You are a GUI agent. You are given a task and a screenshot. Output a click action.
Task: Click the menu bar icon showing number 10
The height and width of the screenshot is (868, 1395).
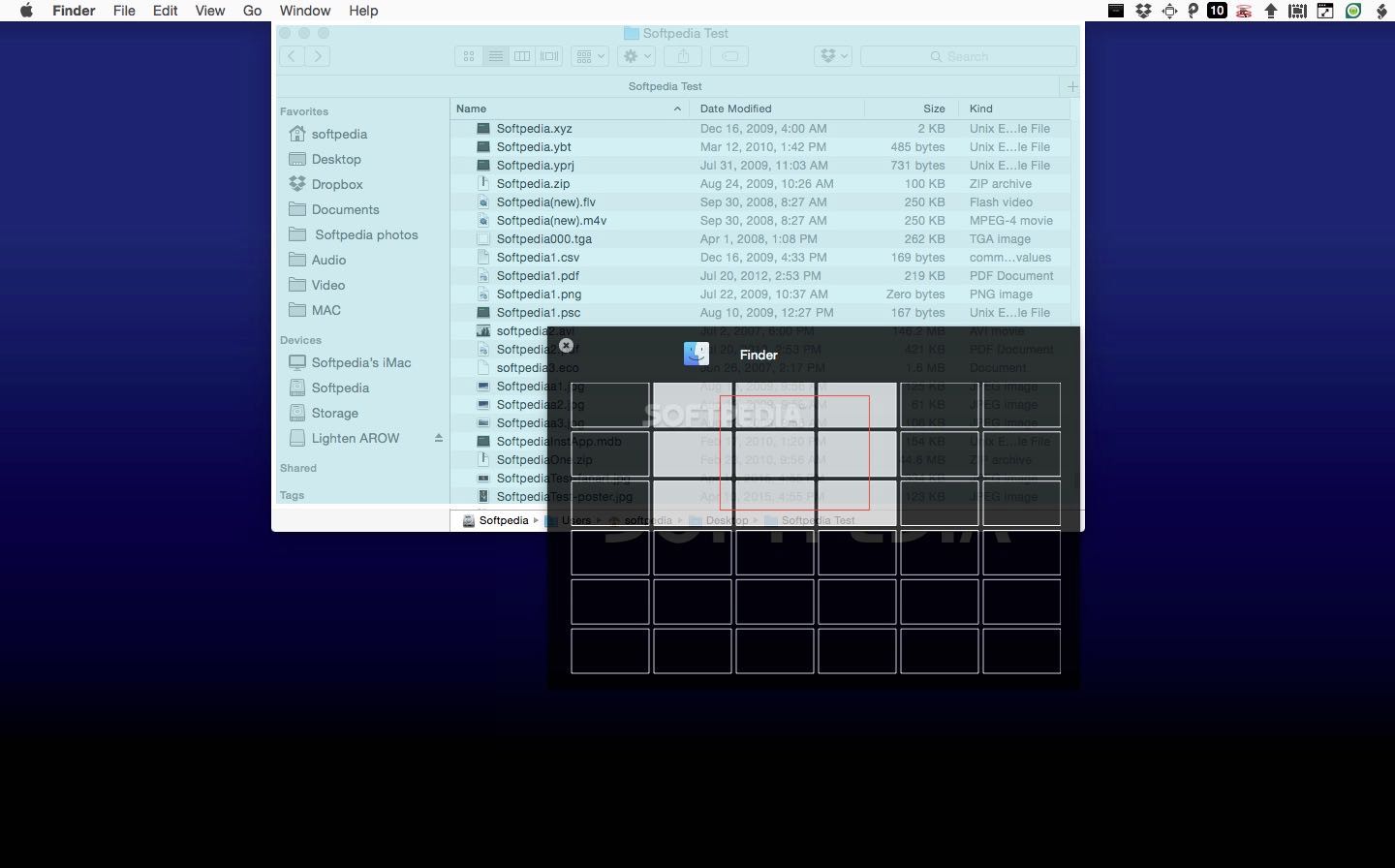point(1218,11)
